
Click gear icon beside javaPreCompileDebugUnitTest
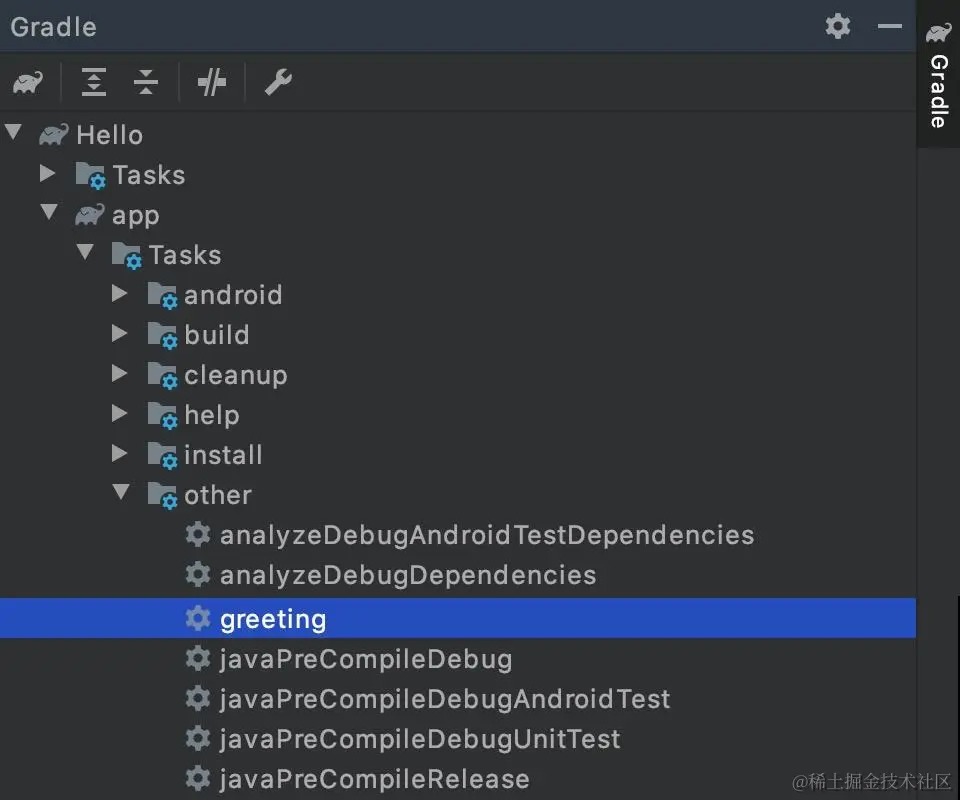click(x=198, y=738)
